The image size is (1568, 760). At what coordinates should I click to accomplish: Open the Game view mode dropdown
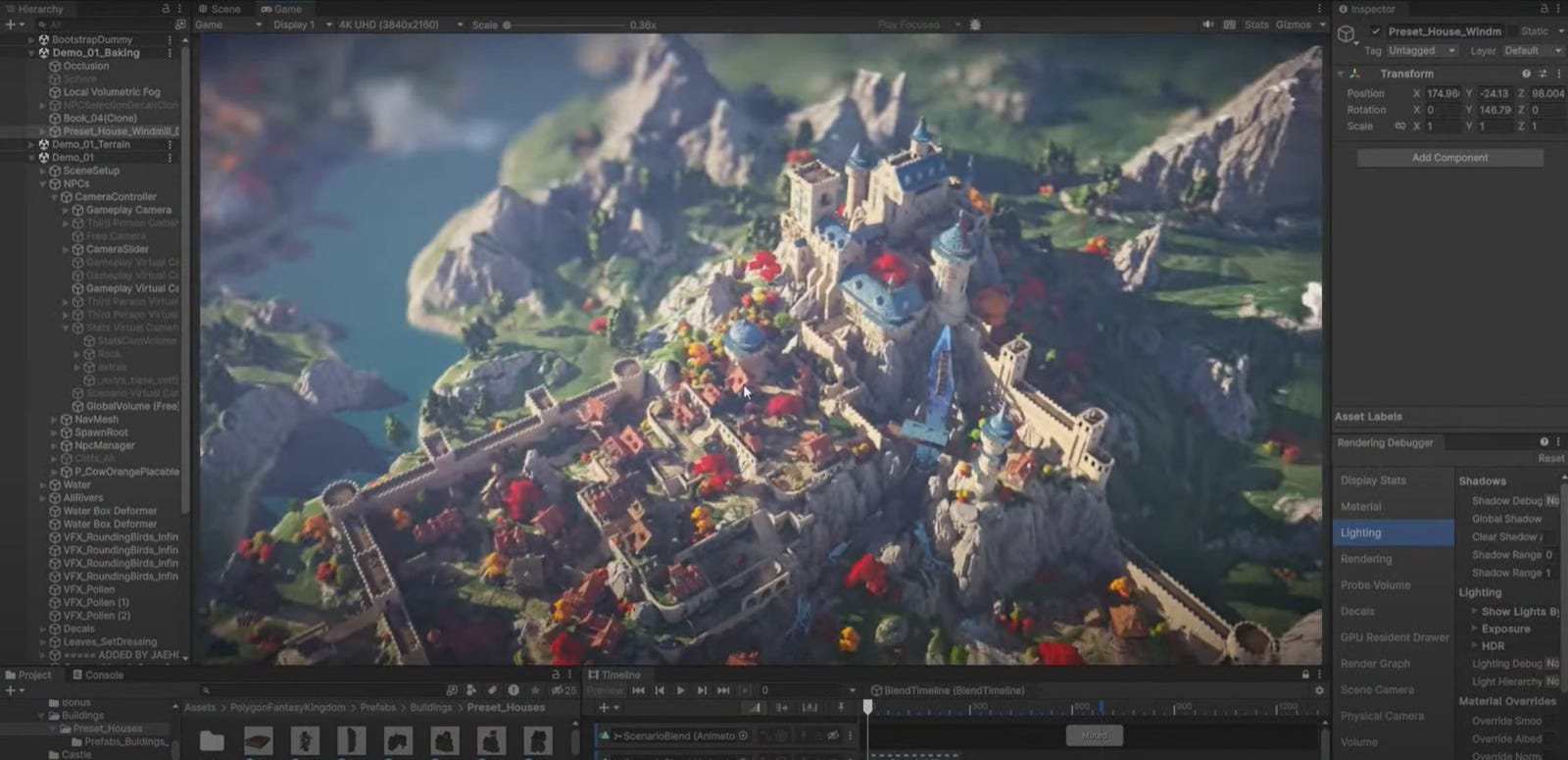tap(228, 25)
